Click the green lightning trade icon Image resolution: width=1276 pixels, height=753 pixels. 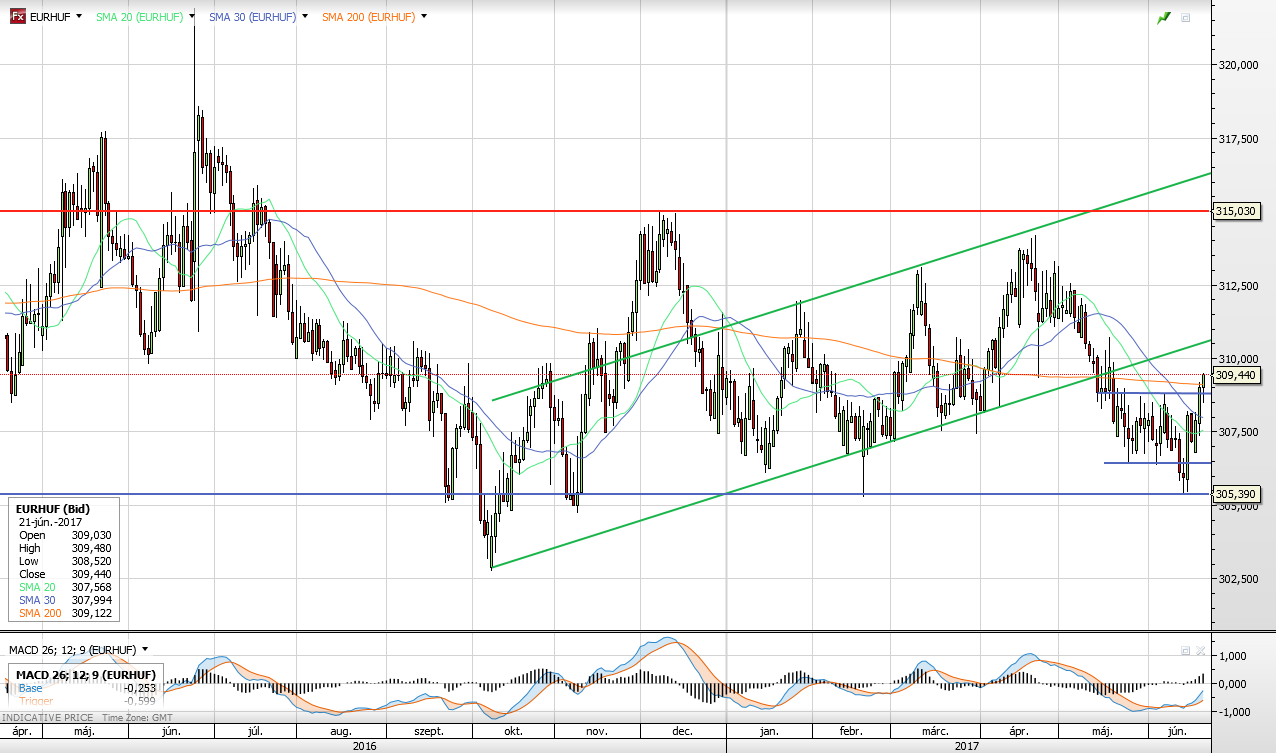pyautogui.click(x=1164, y=18)
